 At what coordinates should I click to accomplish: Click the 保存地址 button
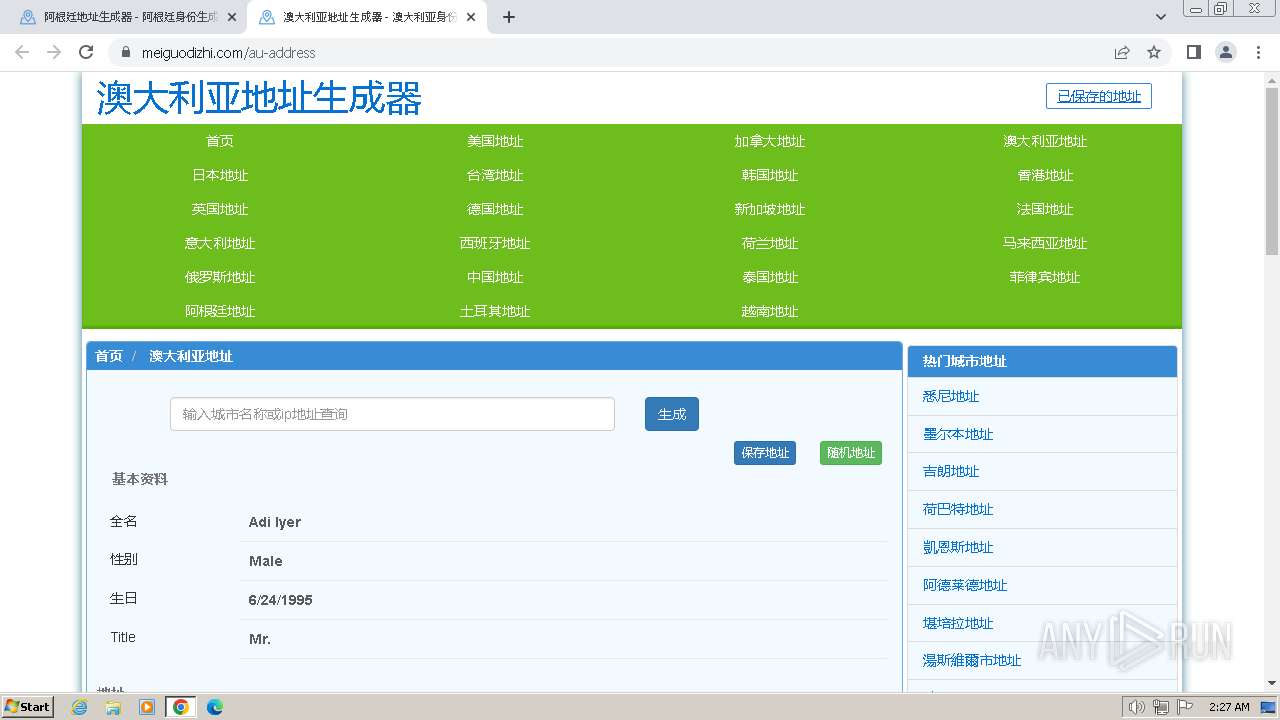click(765, 453)
